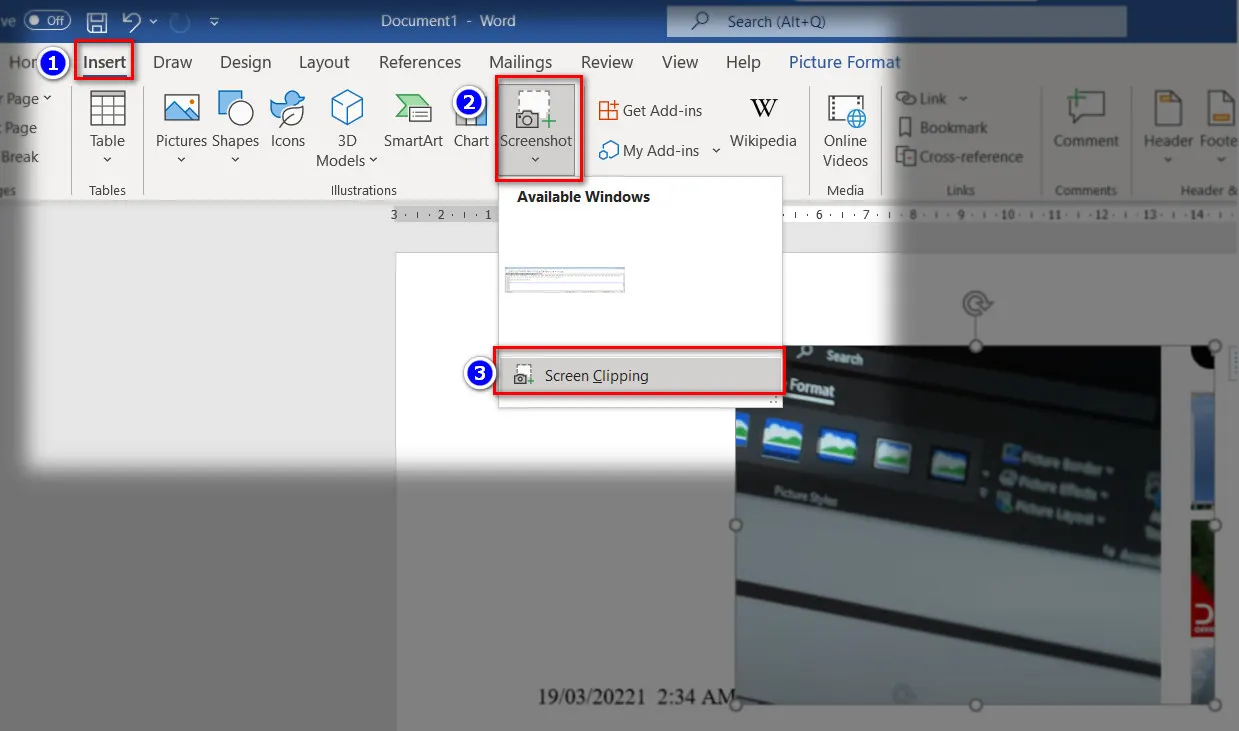Expand the Screenshot dropdown arrow

(x=536, y=160)
